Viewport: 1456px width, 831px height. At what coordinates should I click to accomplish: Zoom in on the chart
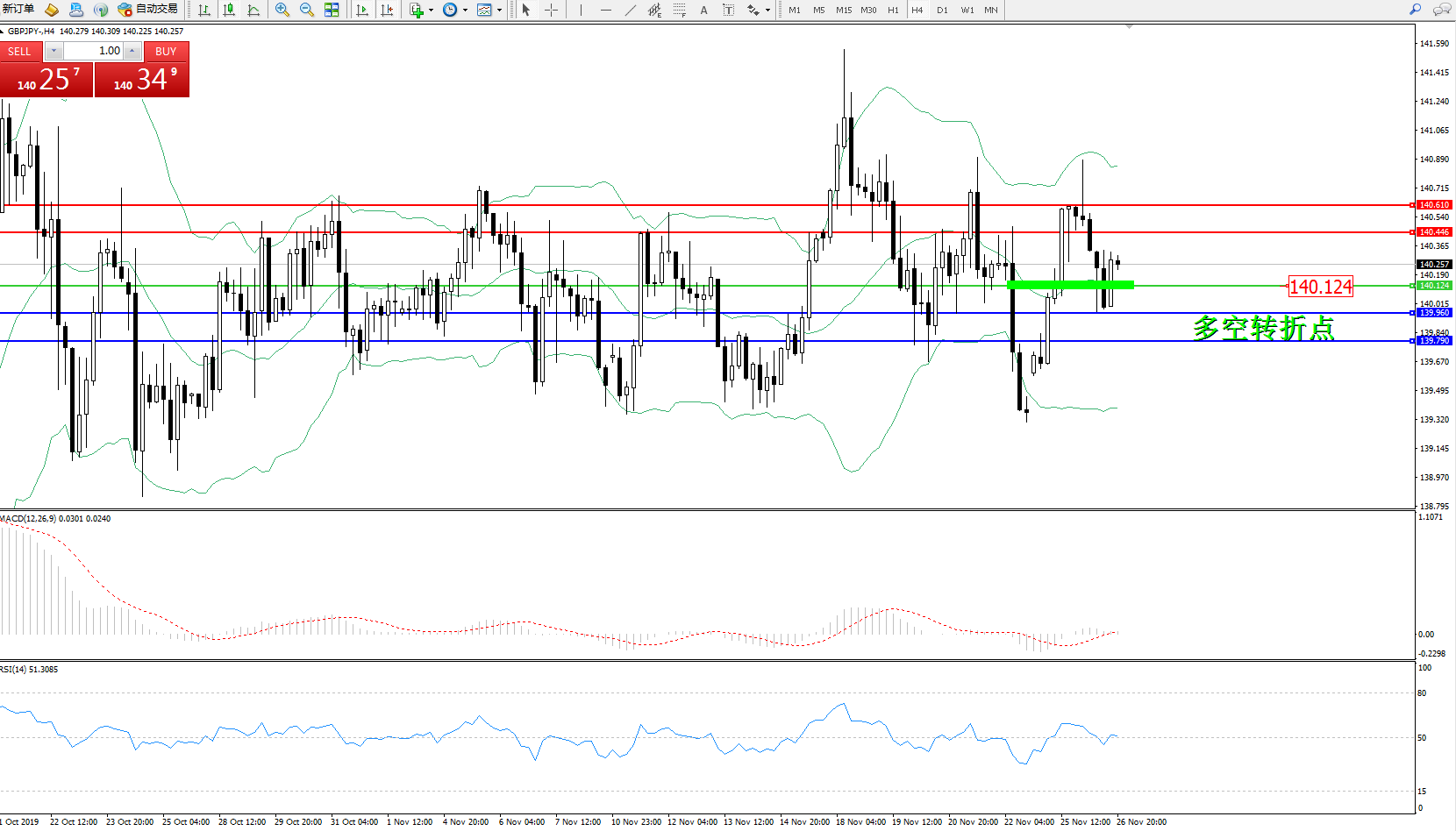282,10
